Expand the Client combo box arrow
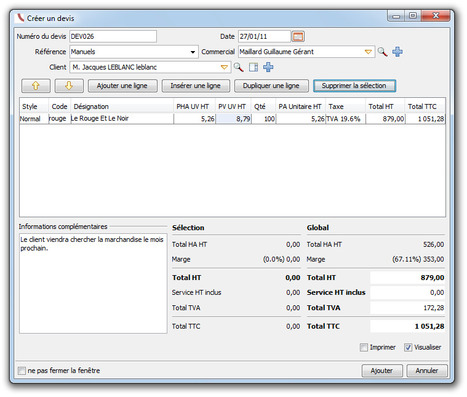This screenshot has width=467, height=397. coord(224,67)
